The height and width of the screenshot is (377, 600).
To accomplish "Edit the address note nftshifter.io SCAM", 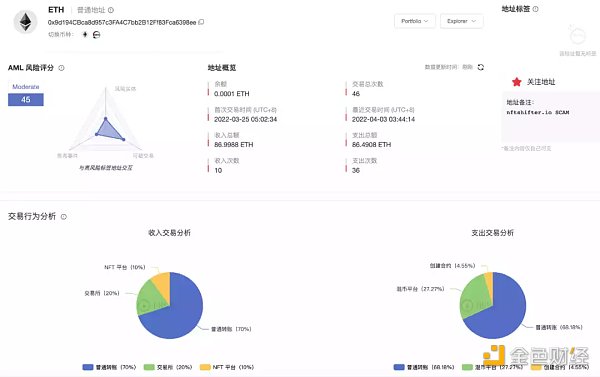I will pyautogui.click(x=538, y=112).
